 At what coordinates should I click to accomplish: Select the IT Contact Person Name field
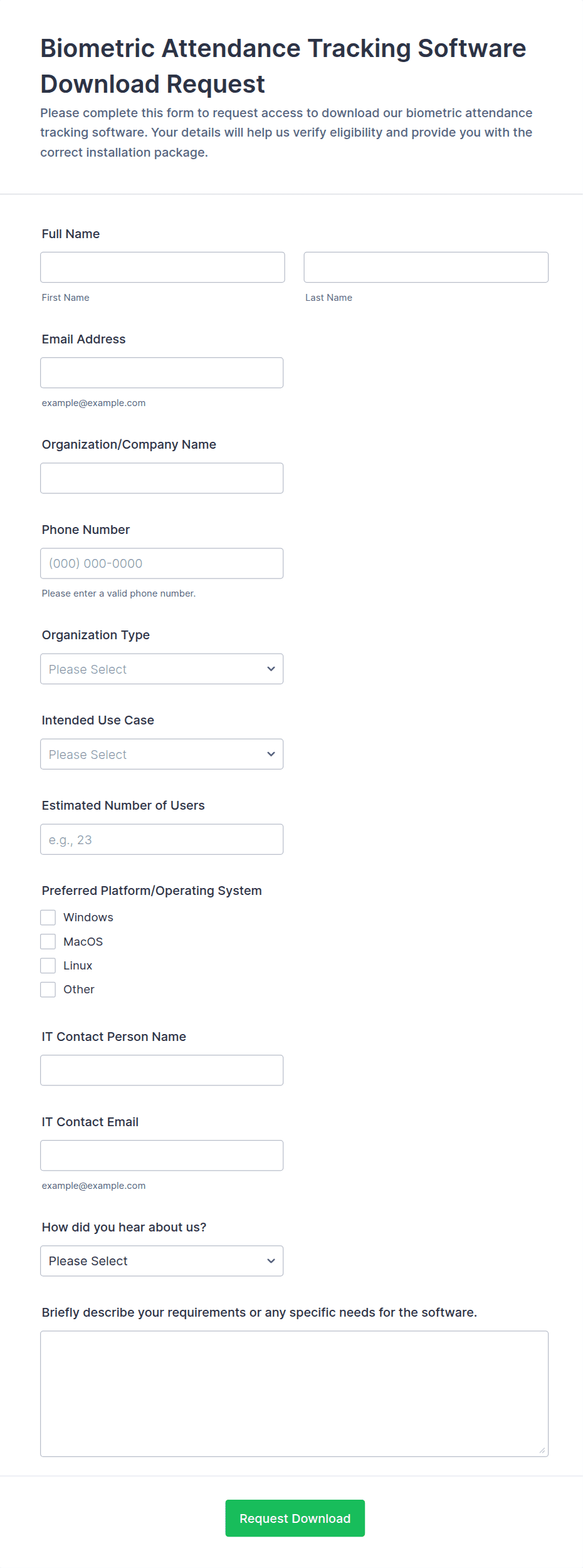pos(161,1070)
